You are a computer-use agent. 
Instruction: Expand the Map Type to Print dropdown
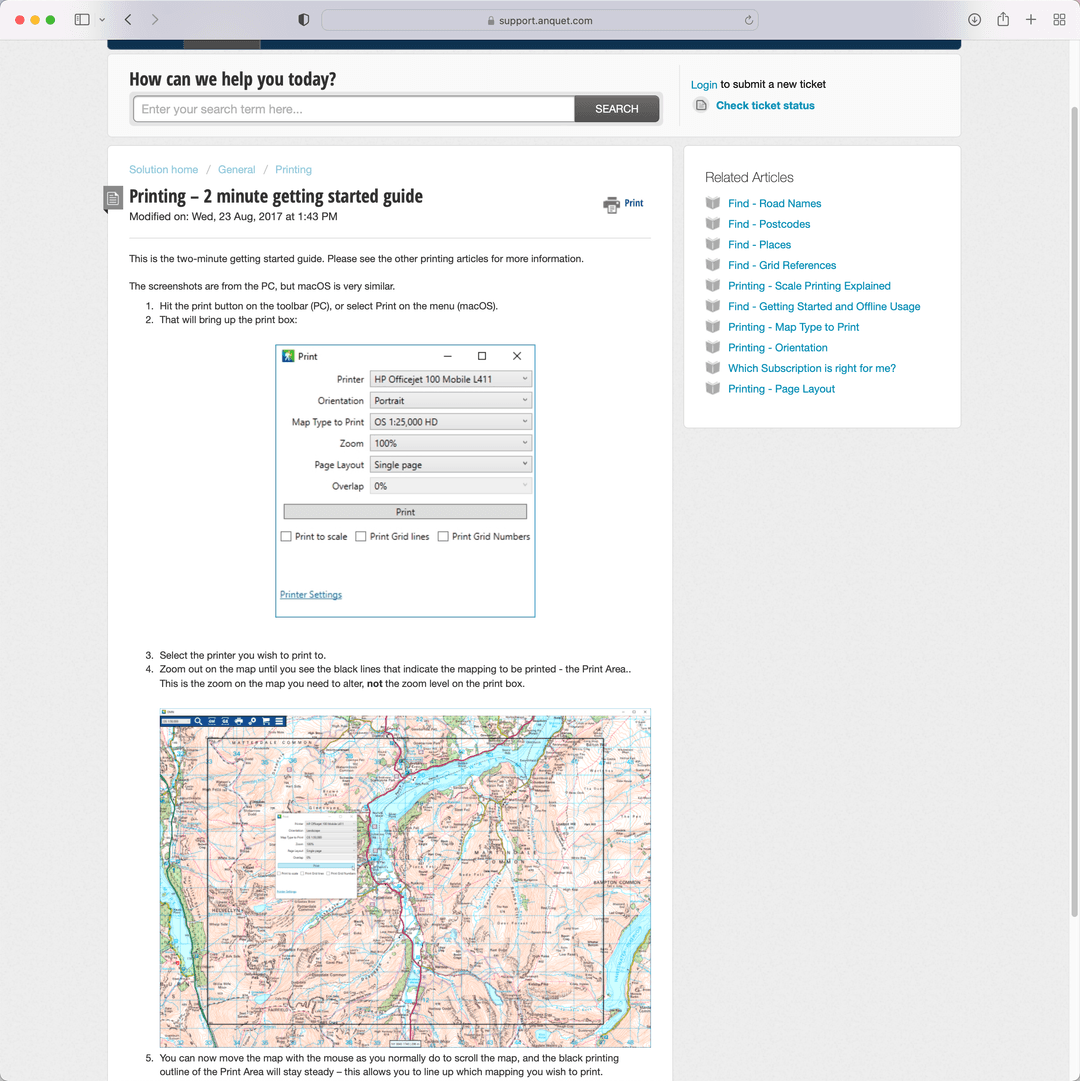pos(450,422)
